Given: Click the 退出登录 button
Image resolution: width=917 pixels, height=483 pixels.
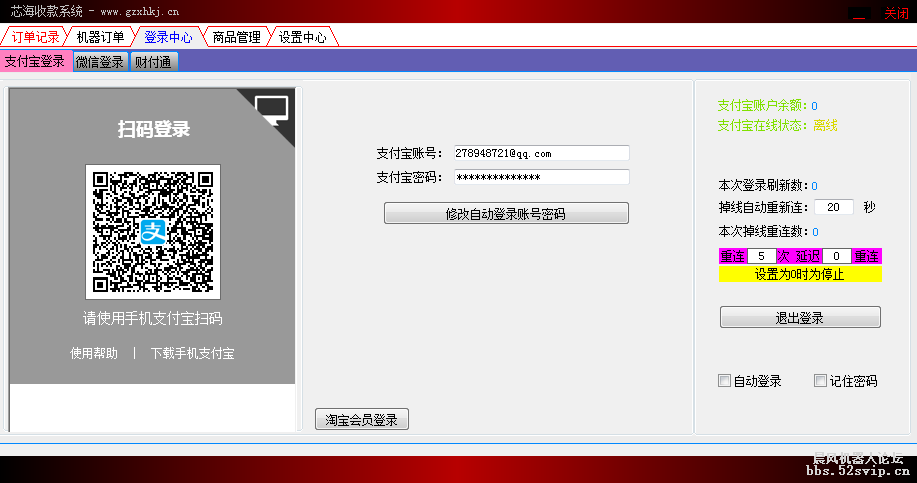Looking at the screenshot, I should point(800,318).
